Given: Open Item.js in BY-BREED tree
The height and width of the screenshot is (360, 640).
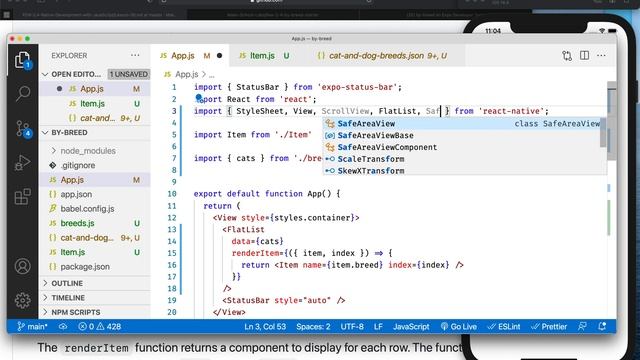Looking at the screenshot, I should coord(95,252).
